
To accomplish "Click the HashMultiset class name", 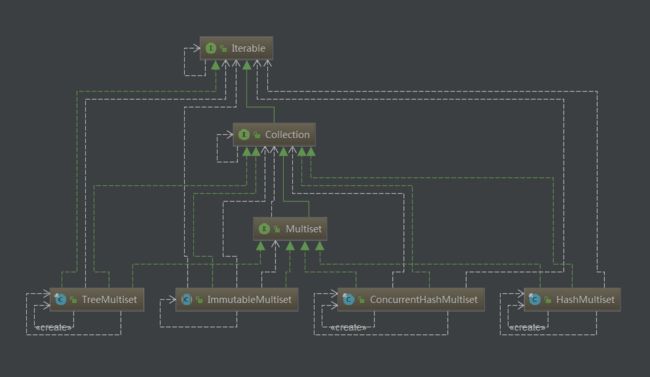I will click(585, 299).
